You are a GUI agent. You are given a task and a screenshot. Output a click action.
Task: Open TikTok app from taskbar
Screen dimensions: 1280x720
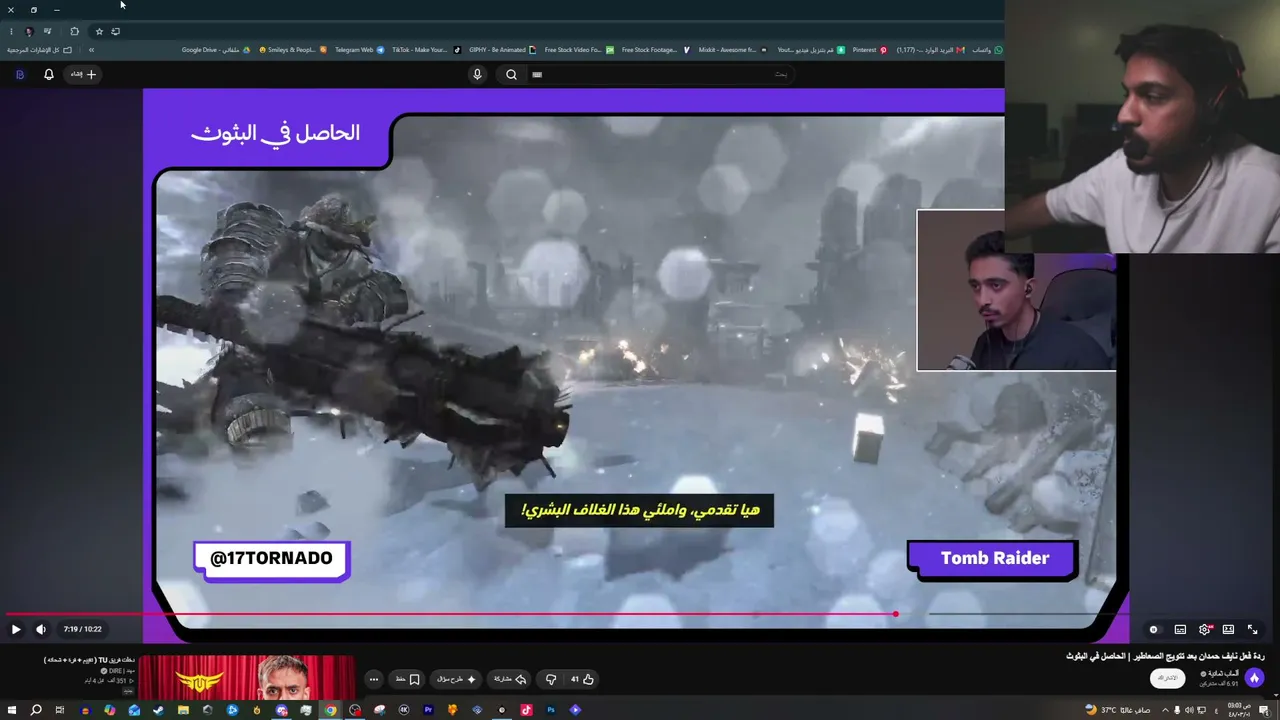pos(526,710)
